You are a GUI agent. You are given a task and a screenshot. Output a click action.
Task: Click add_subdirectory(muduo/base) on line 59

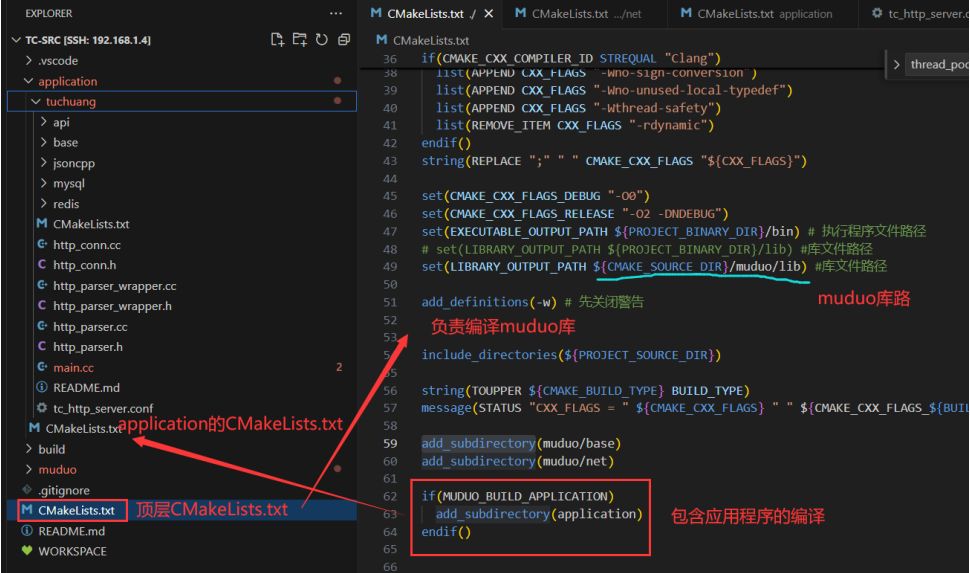point(521,444)
